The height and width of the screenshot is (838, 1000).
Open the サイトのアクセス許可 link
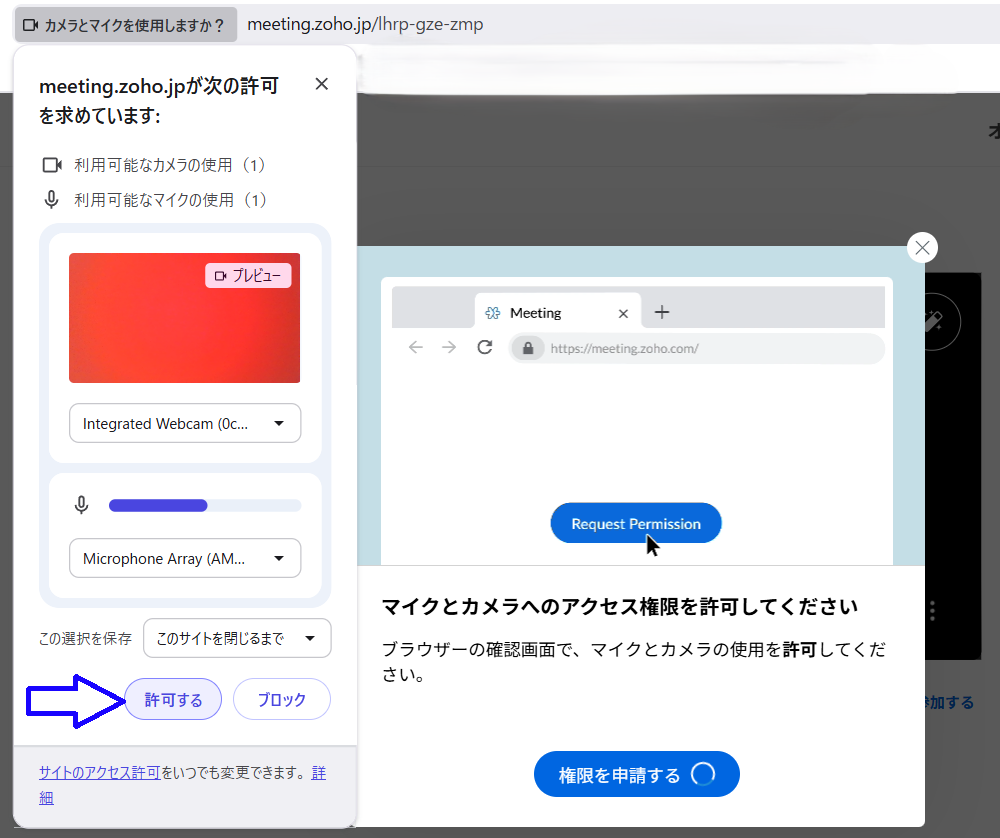pos(99,773)
